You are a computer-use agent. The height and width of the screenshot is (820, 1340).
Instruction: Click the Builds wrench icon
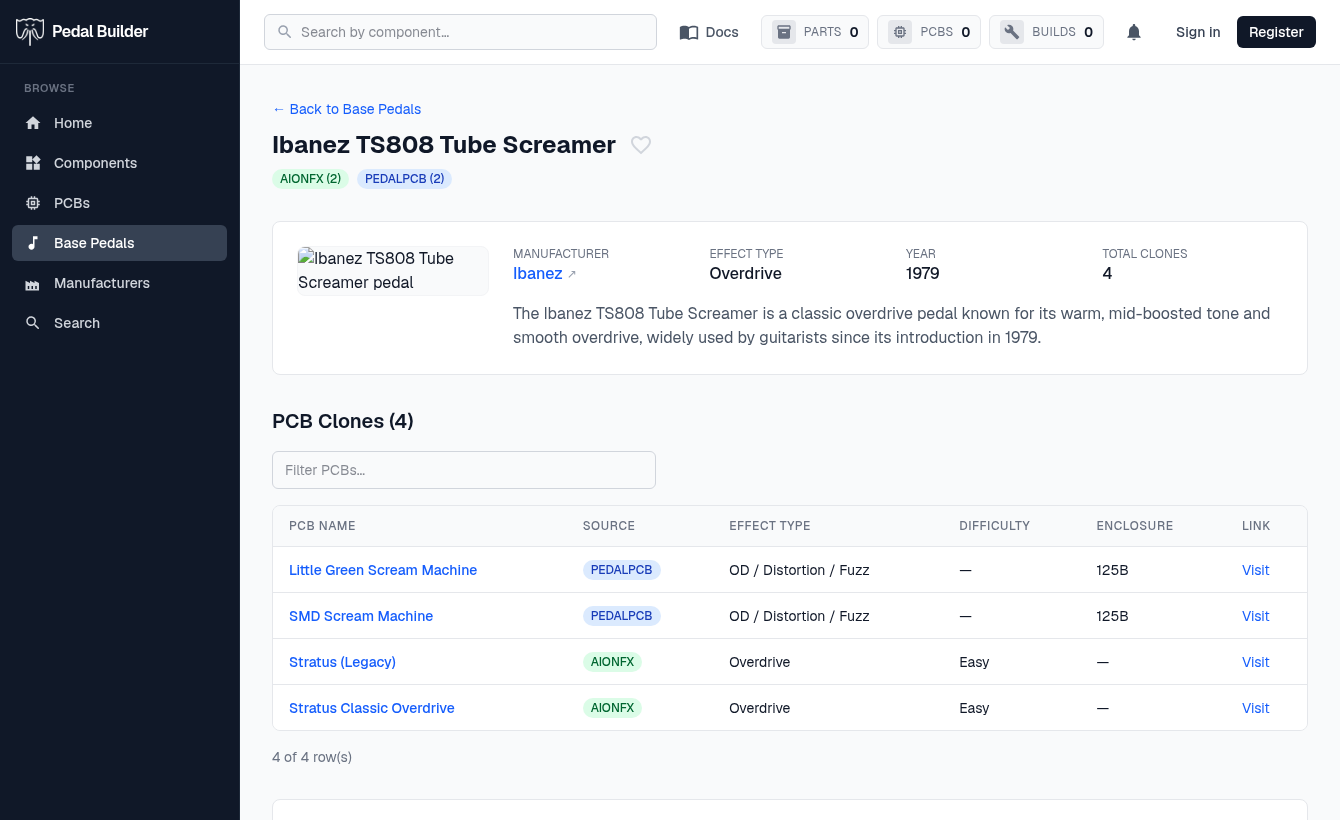click(1012, 32)
